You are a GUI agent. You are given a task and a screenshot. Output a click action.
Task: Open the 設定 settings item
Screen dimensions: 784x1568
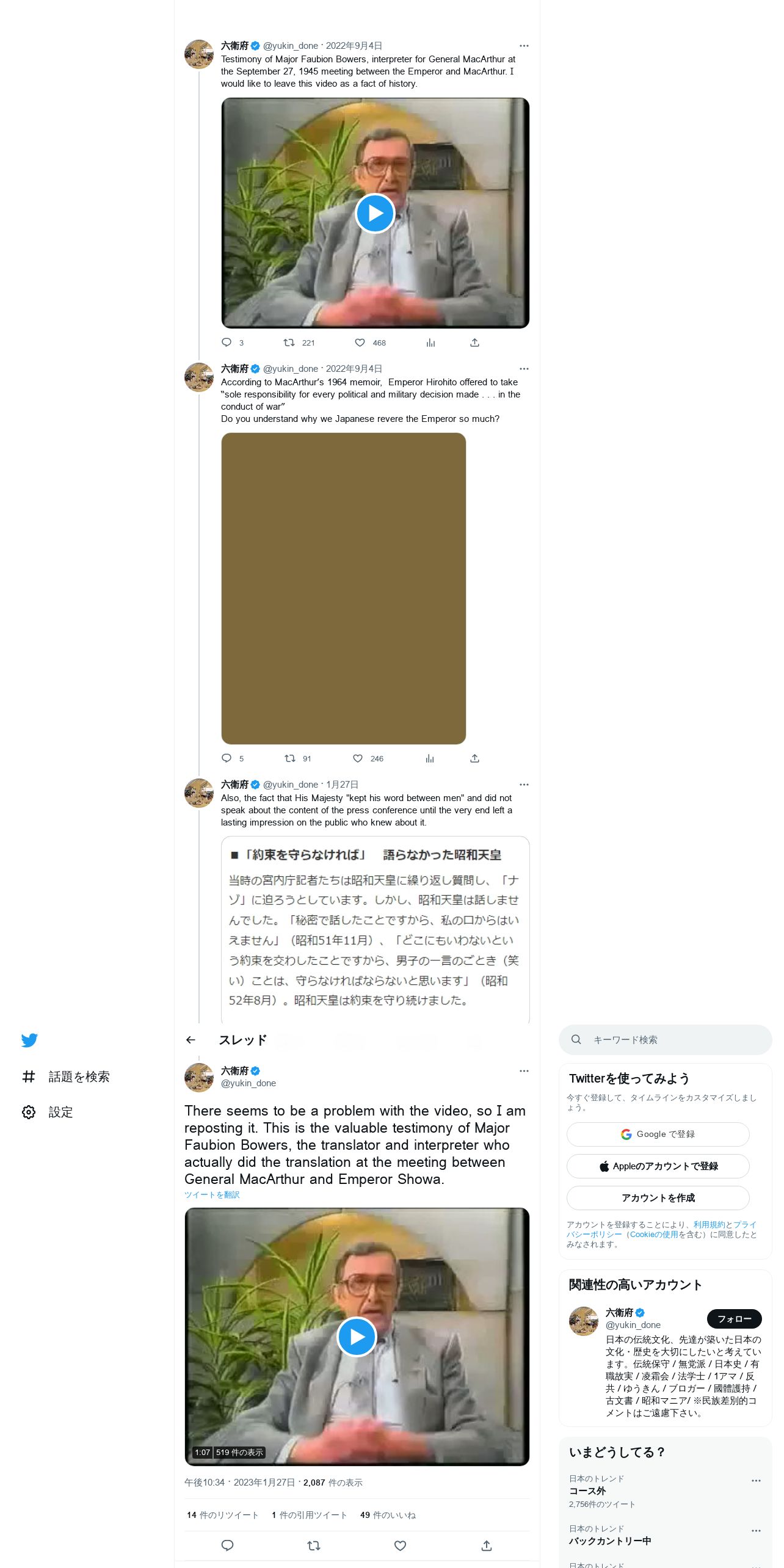(x=47, y=1112)
